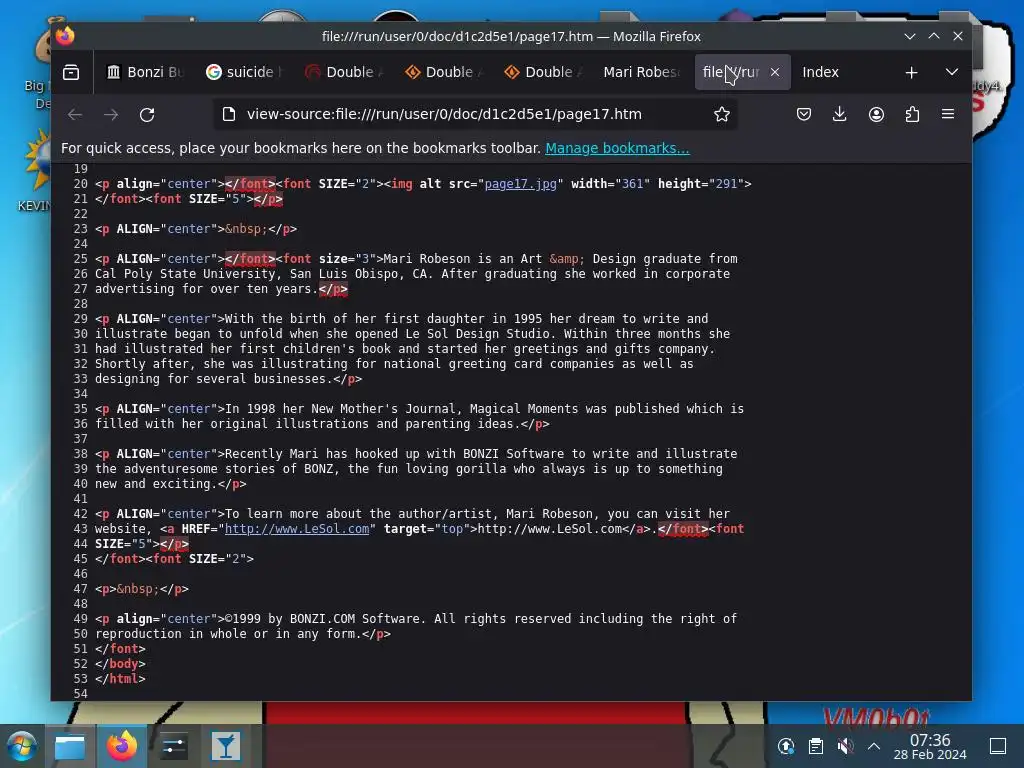Viewport: 1024px width, 768px height.
Task: Click the Firefox taskbar icon
Action: pos(121,746)
